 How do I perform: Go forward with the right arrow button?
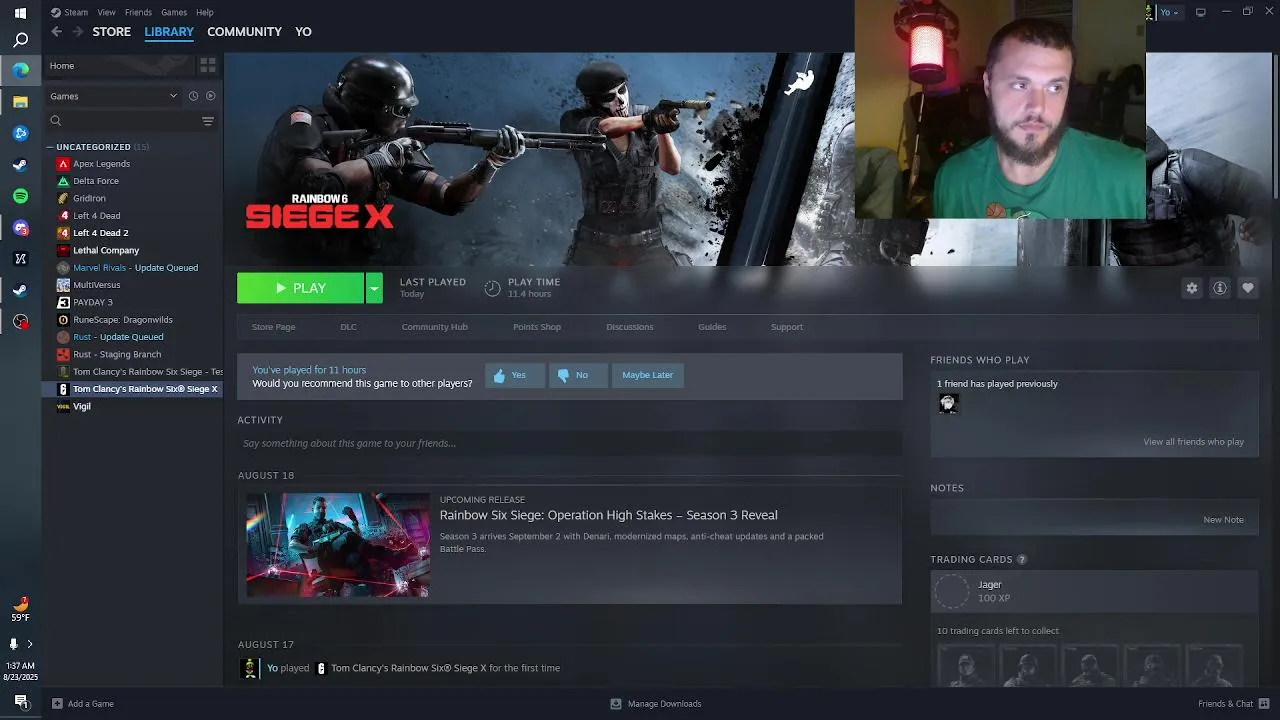pyautogui.click(x=78, y=32)
